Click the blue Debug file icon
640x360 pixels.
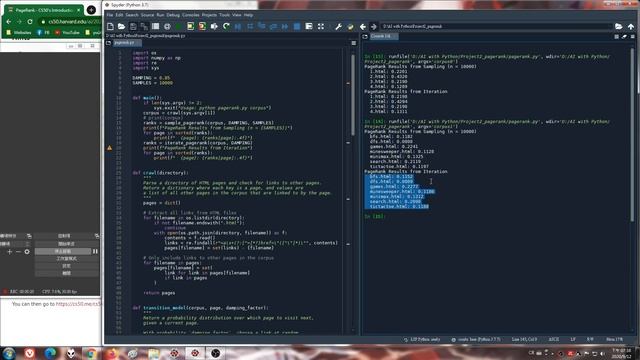(x=238, y=27)
